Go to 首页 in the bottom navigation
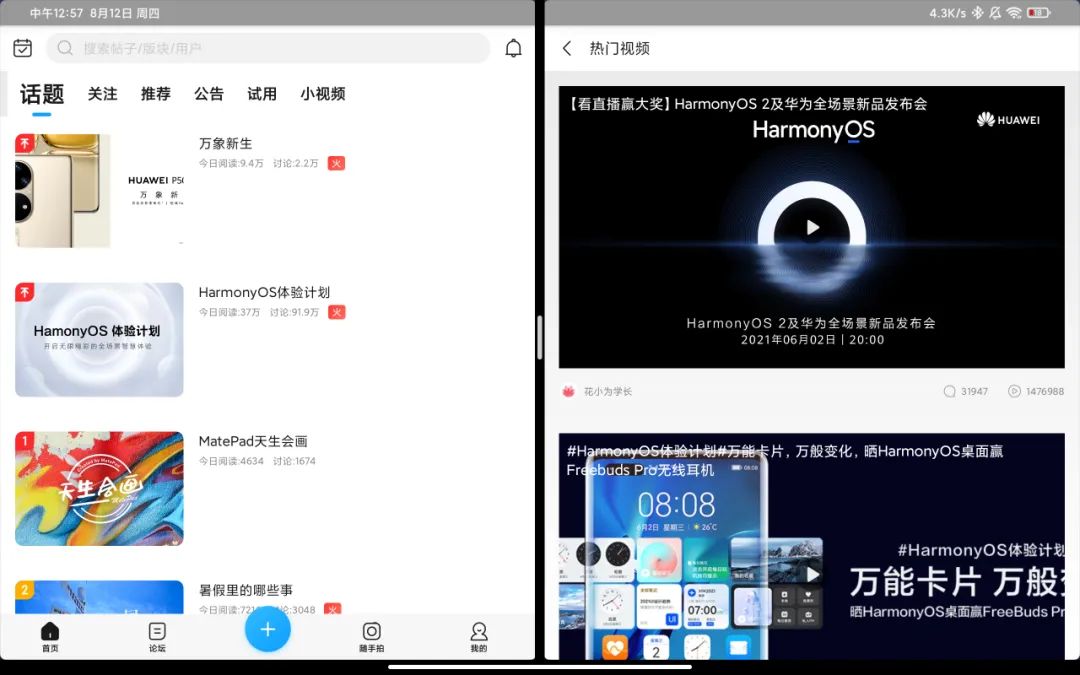The height and width of the screenshot is (675, 1080). (50, 636)
